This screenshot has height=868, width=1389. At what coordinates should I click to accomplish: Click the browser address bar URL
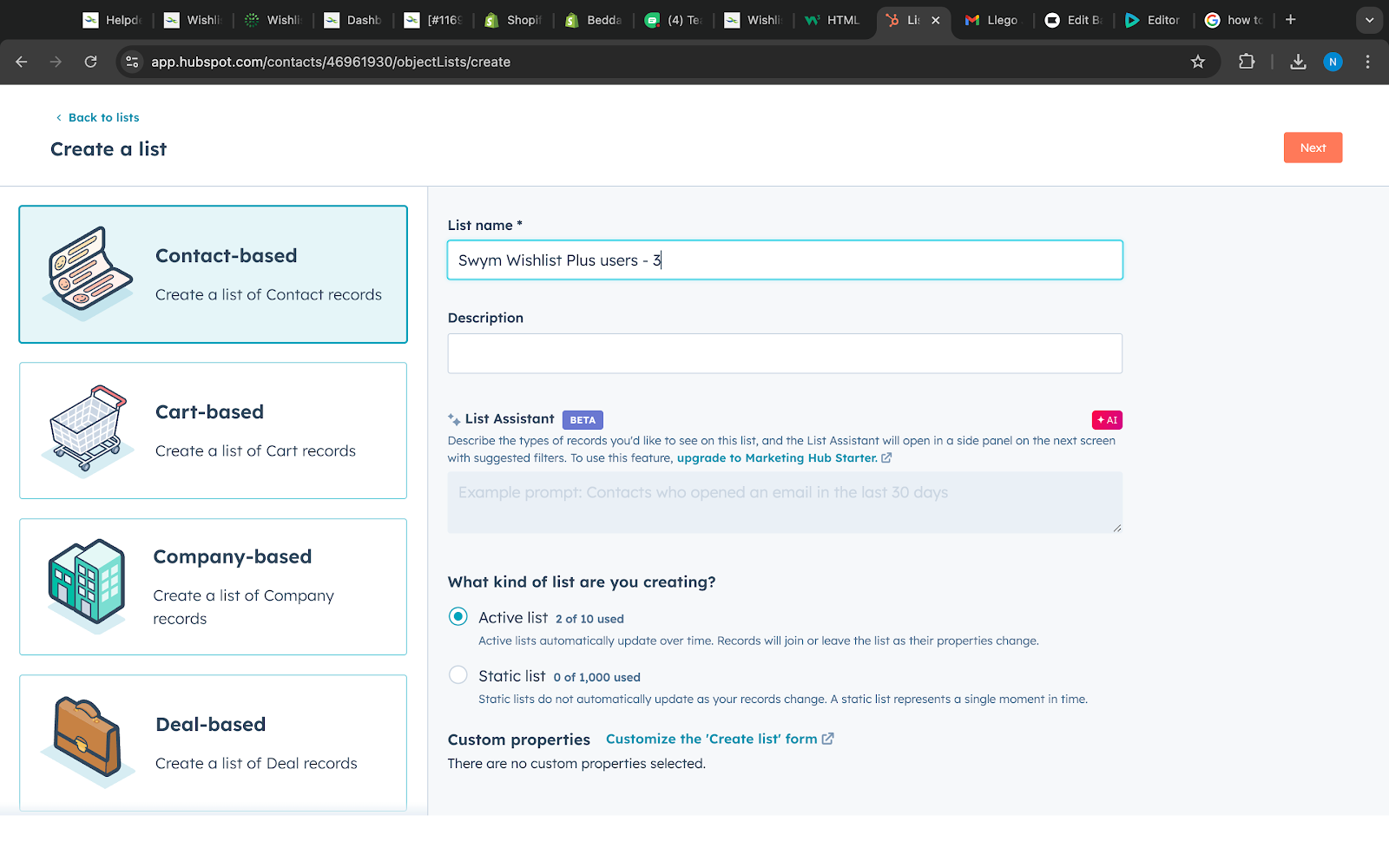pyautogui.click(x=331, y=62)
